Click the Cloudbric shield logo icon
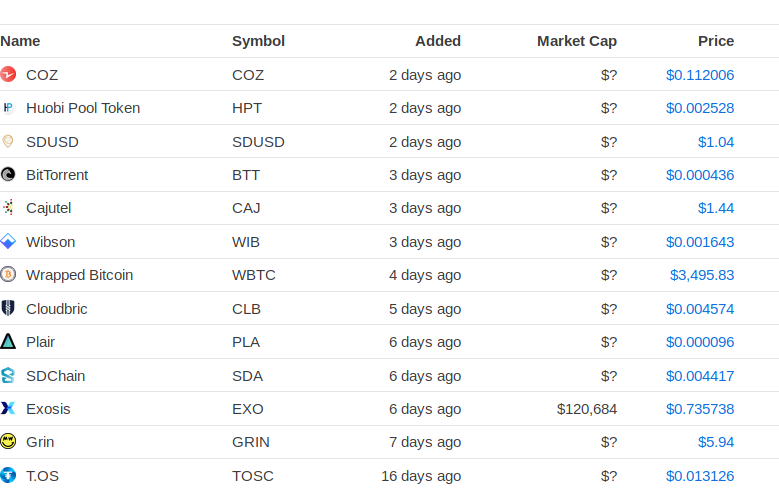This screenshot has width=779, height=491. [x=8, y=308]
